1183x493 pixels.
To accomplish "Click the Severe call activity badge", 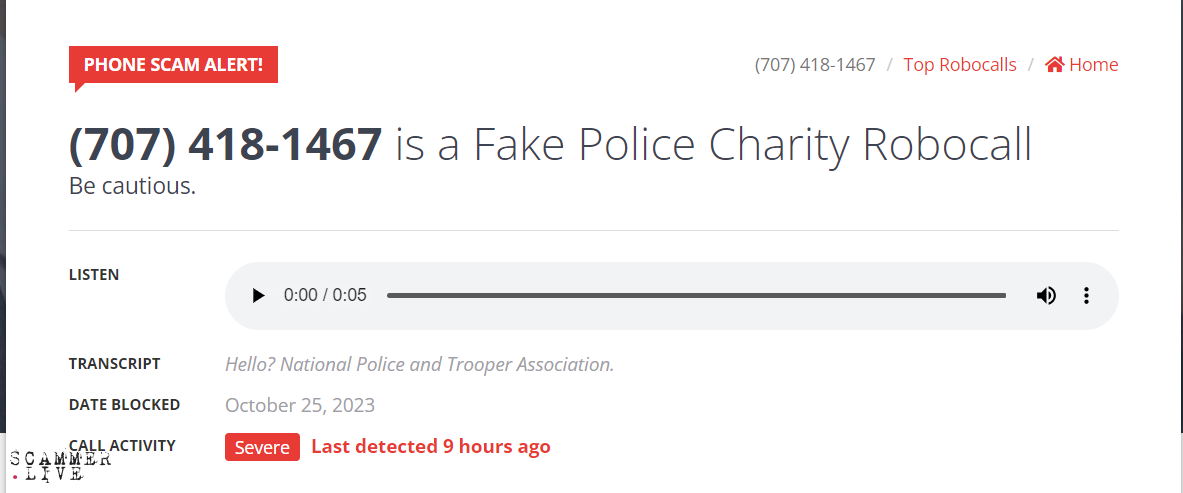I will click(262, 447).
